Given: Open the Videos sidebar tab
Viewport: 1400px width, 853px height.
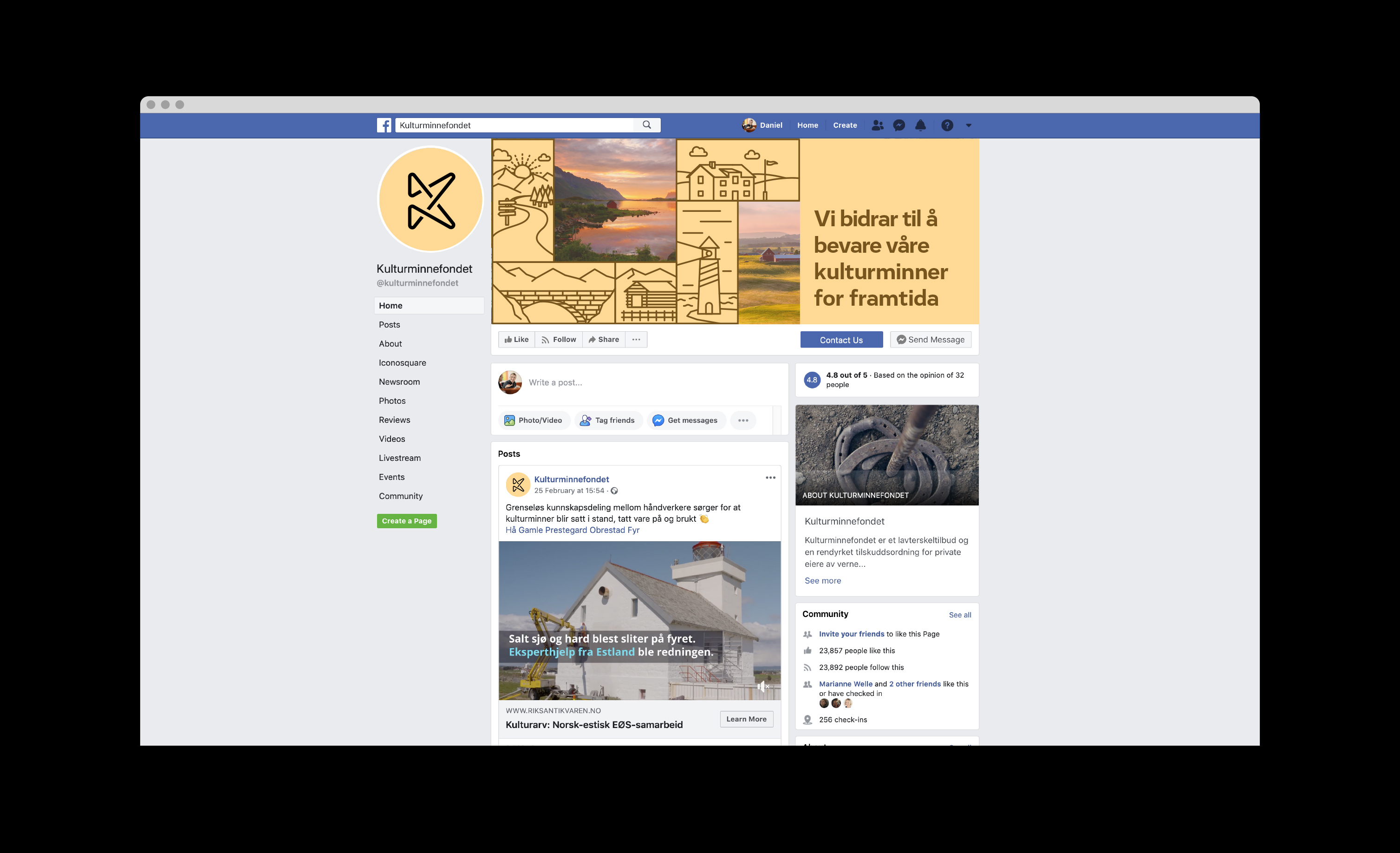Looking at the screenshot, I should 392,439.
